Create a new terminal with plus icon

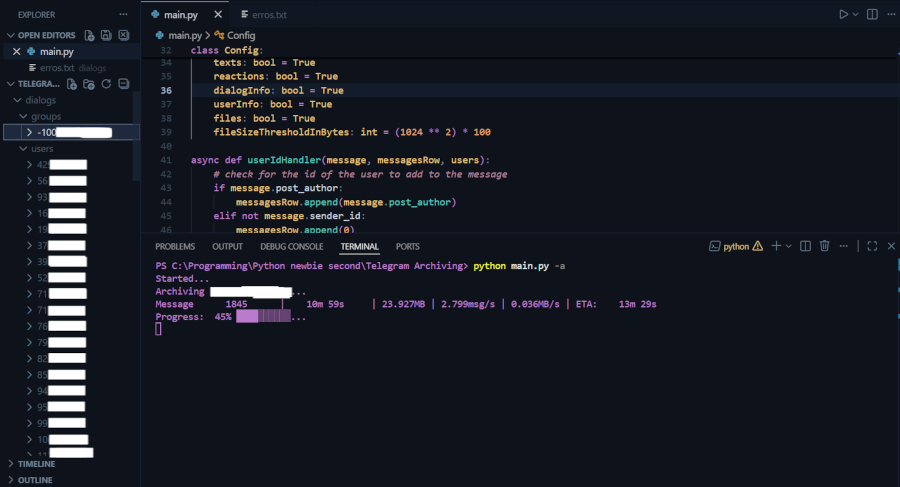tap(776, 246)
